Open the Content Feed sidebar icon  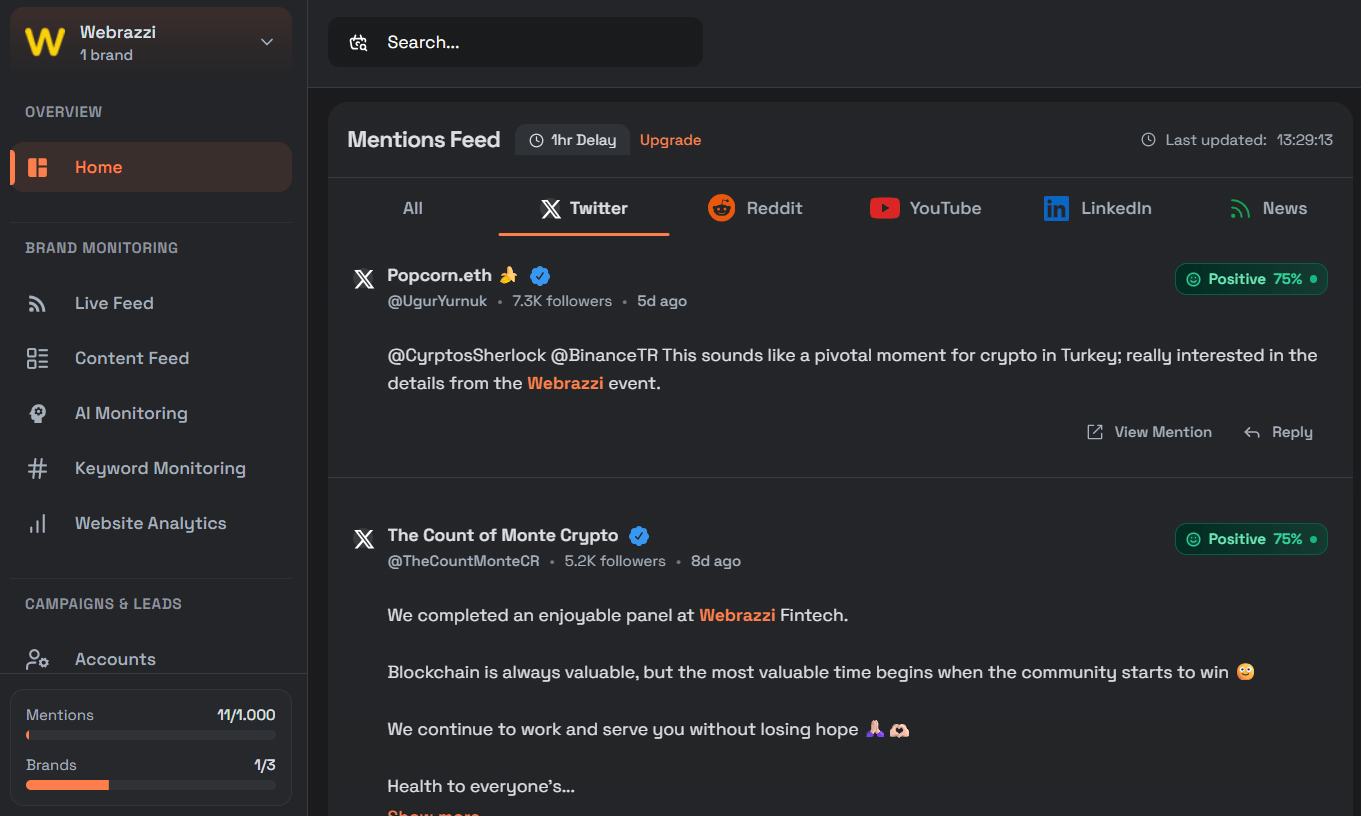[38, 358]
